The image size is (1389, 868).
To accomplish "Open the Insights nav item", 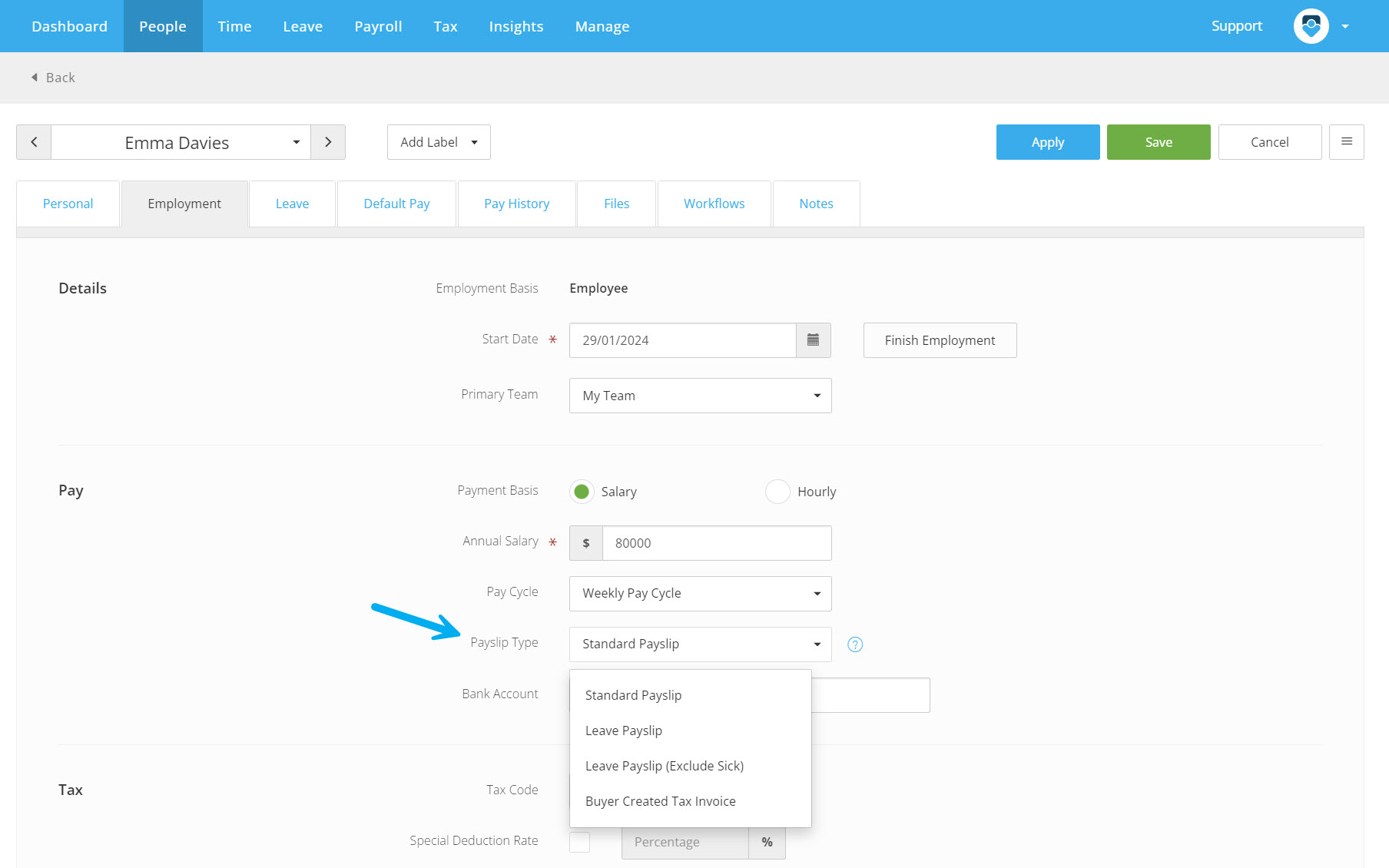I will pos(516,26).
